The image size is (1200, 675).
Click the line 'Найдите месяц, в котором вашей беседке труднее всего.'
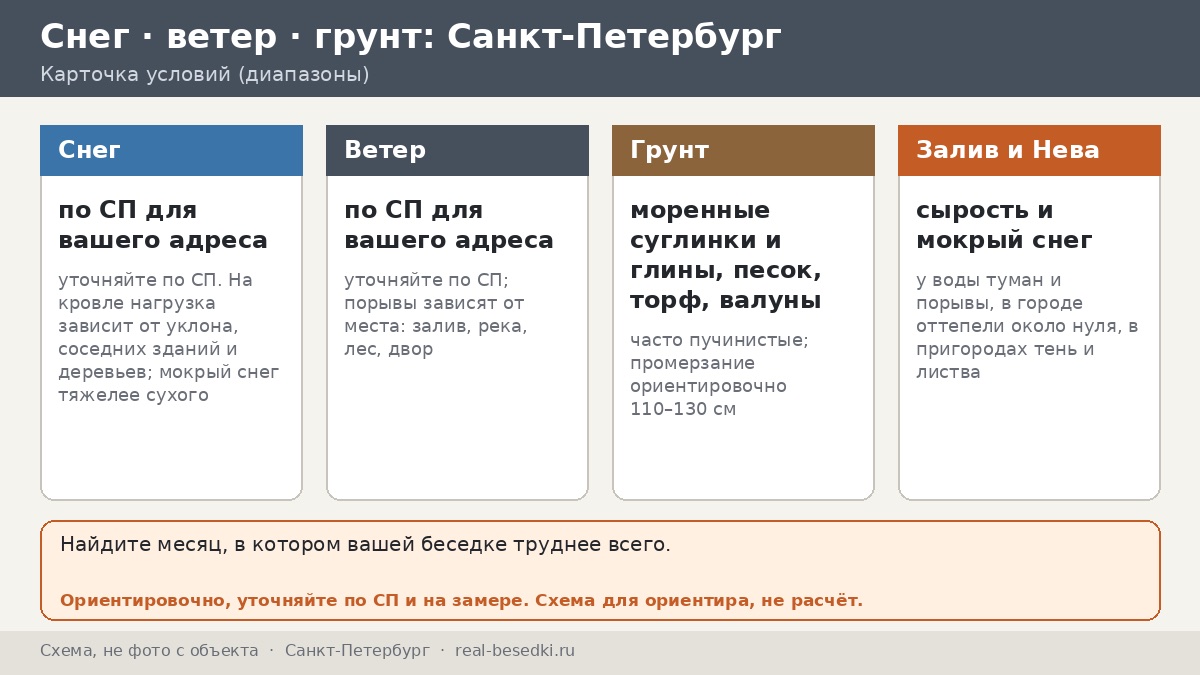(x=365, y=545)
